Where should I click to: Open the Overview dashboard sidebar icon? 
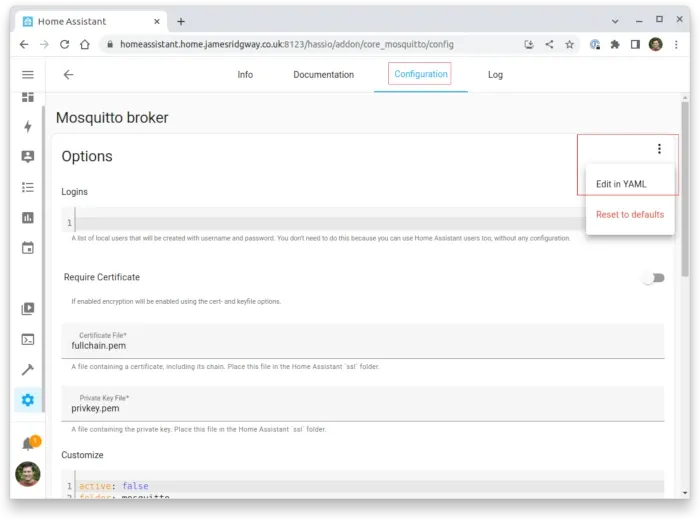[28, 97]
